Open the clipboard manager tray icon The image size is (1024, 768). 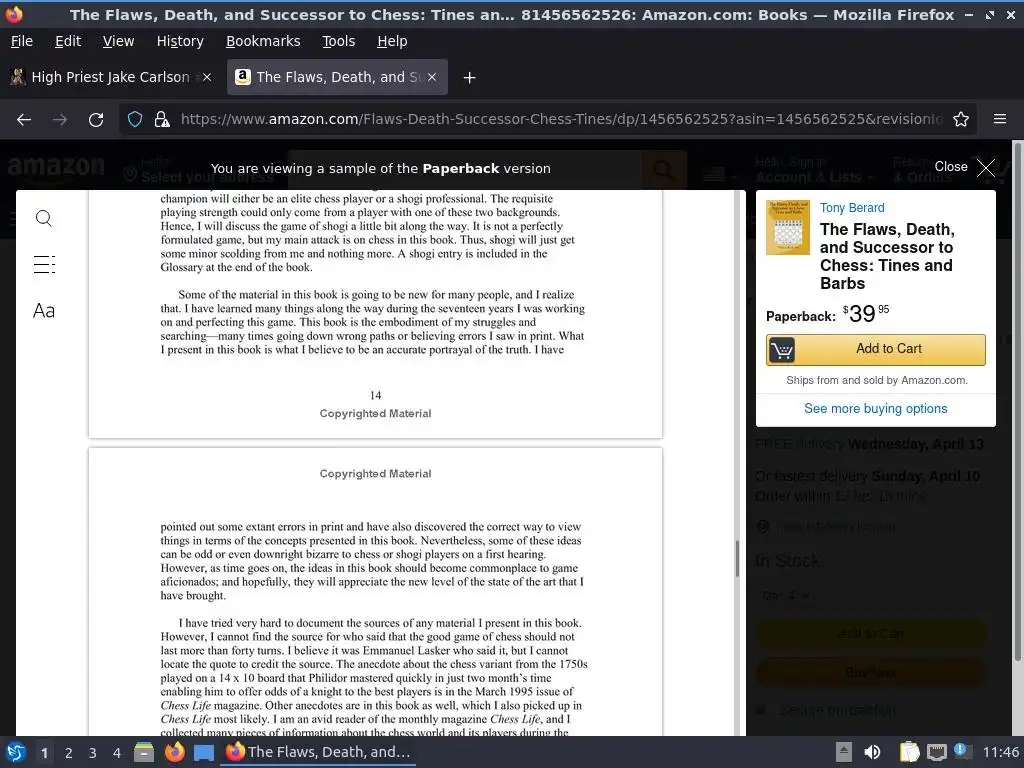point(909,752)
